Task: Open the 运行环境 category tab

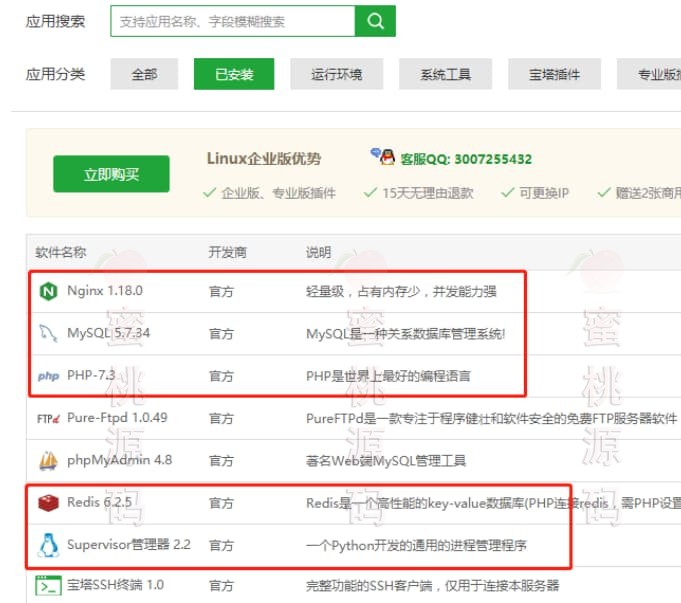Action: pyautogui.click(x=336, y=75)
